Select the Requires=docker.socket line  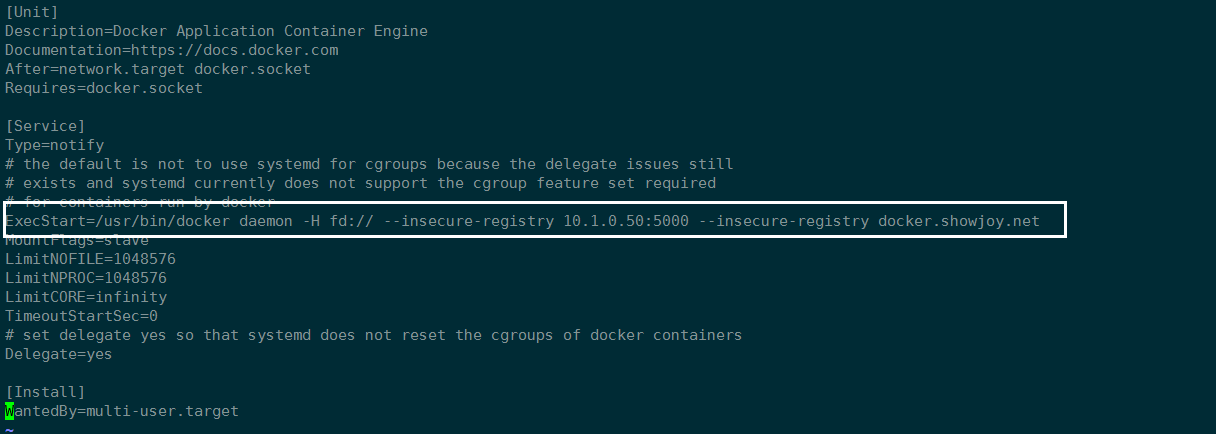[103, 88]
